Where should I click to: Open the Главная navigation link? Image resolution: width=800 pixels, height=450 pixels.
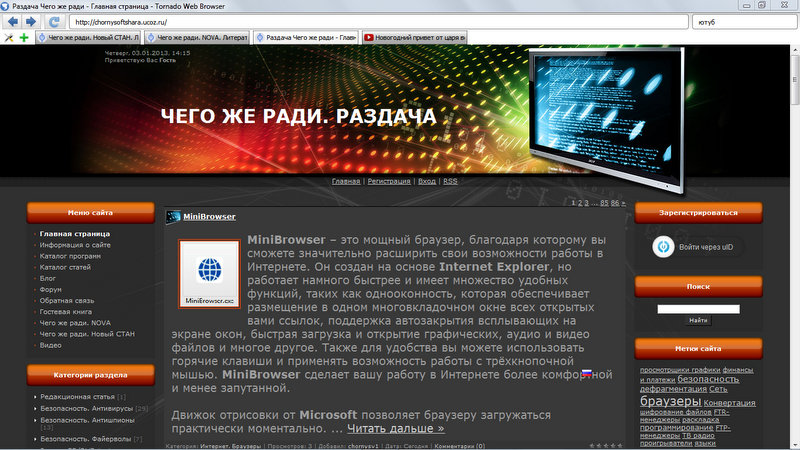point(346,181)
